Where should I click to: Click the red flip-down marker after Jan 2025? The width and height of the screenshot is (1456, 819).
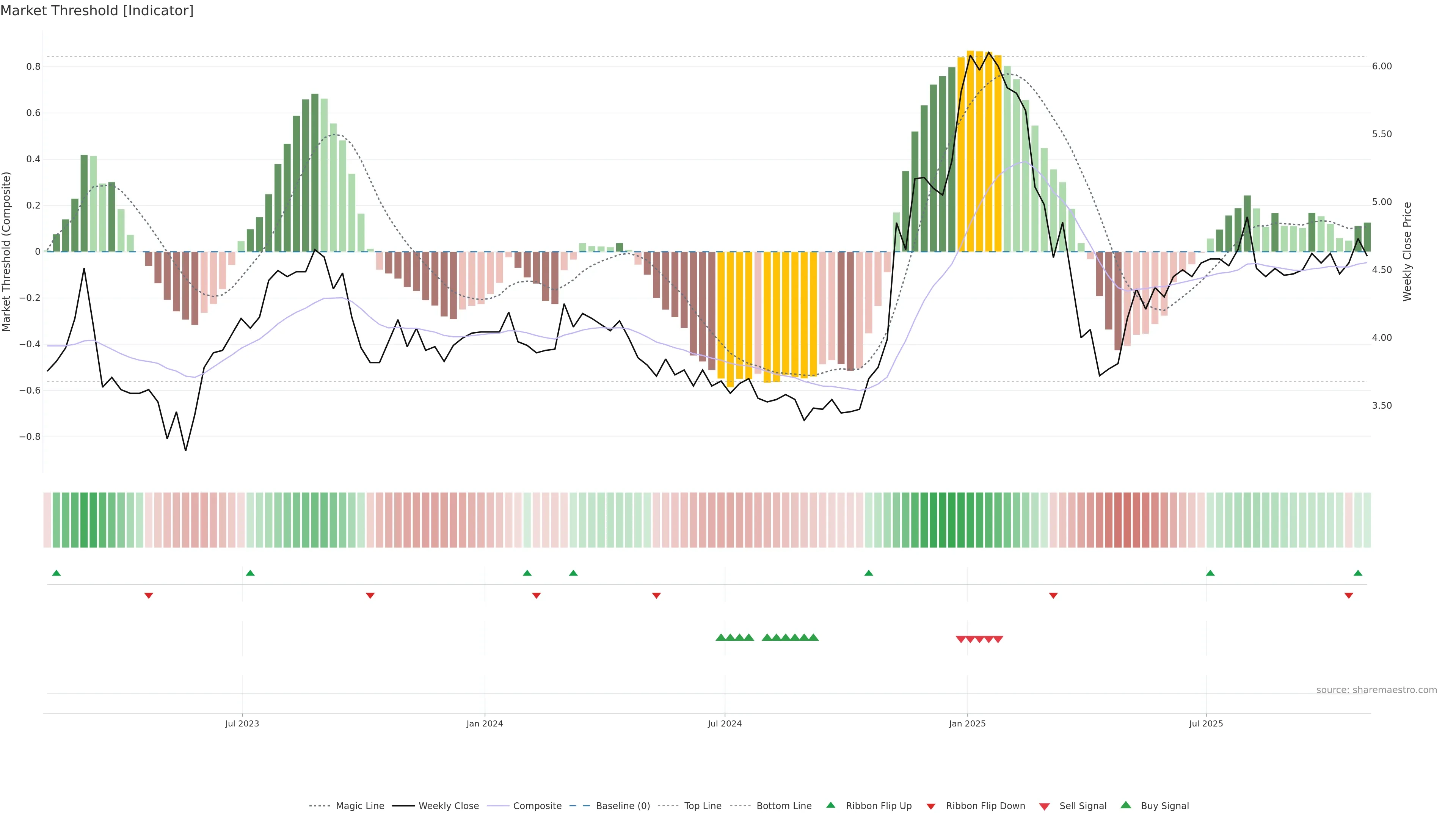pyautogui.click(x=1053, y=595)
